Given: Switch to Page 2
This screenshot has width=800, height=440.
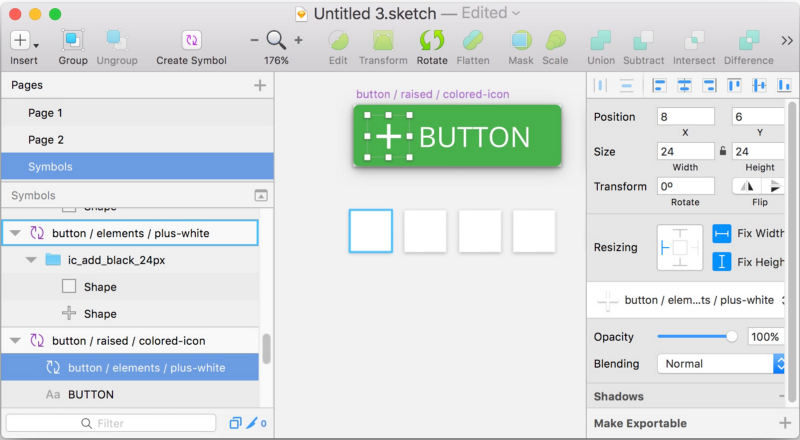Looking at the screenshot, I should [46, 140].
